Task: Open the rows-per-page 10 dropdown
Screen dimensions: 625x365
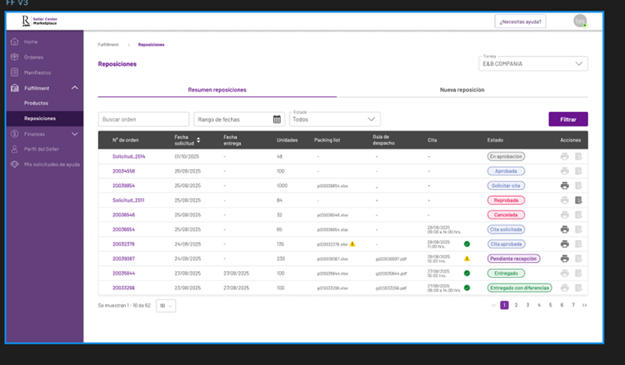Action: (166, 306)
